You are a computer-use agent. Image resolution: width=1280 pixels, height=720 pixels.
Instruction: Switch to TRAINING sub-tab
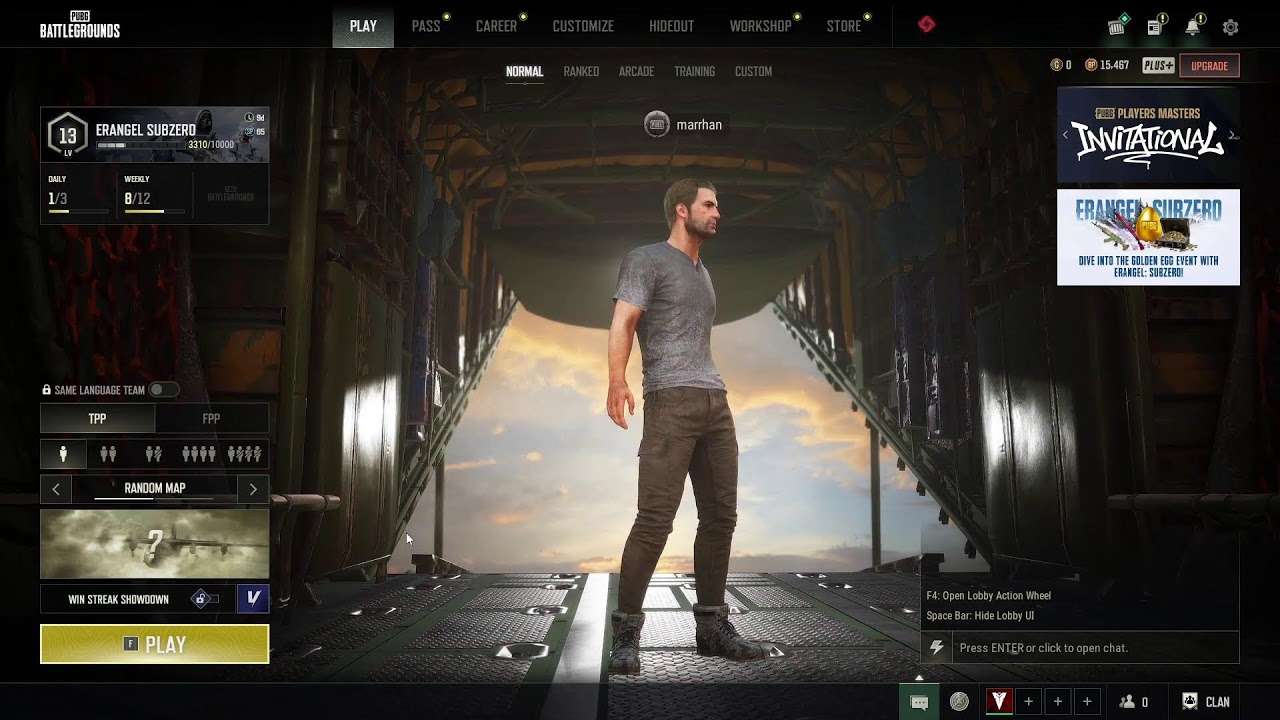[694, 72]
